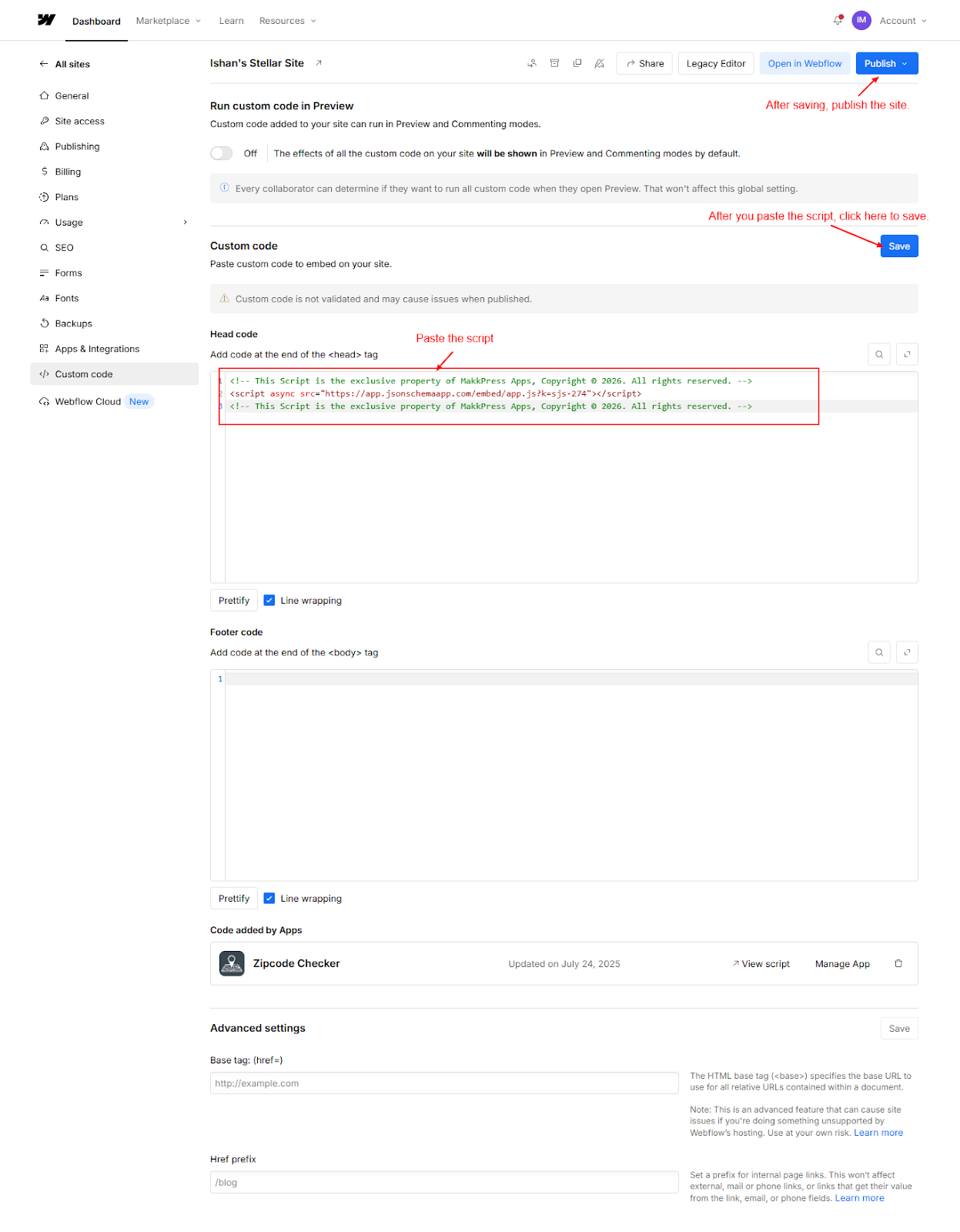
Task: Click the duplicate site icon in toolbar
Action: (577, 63)
